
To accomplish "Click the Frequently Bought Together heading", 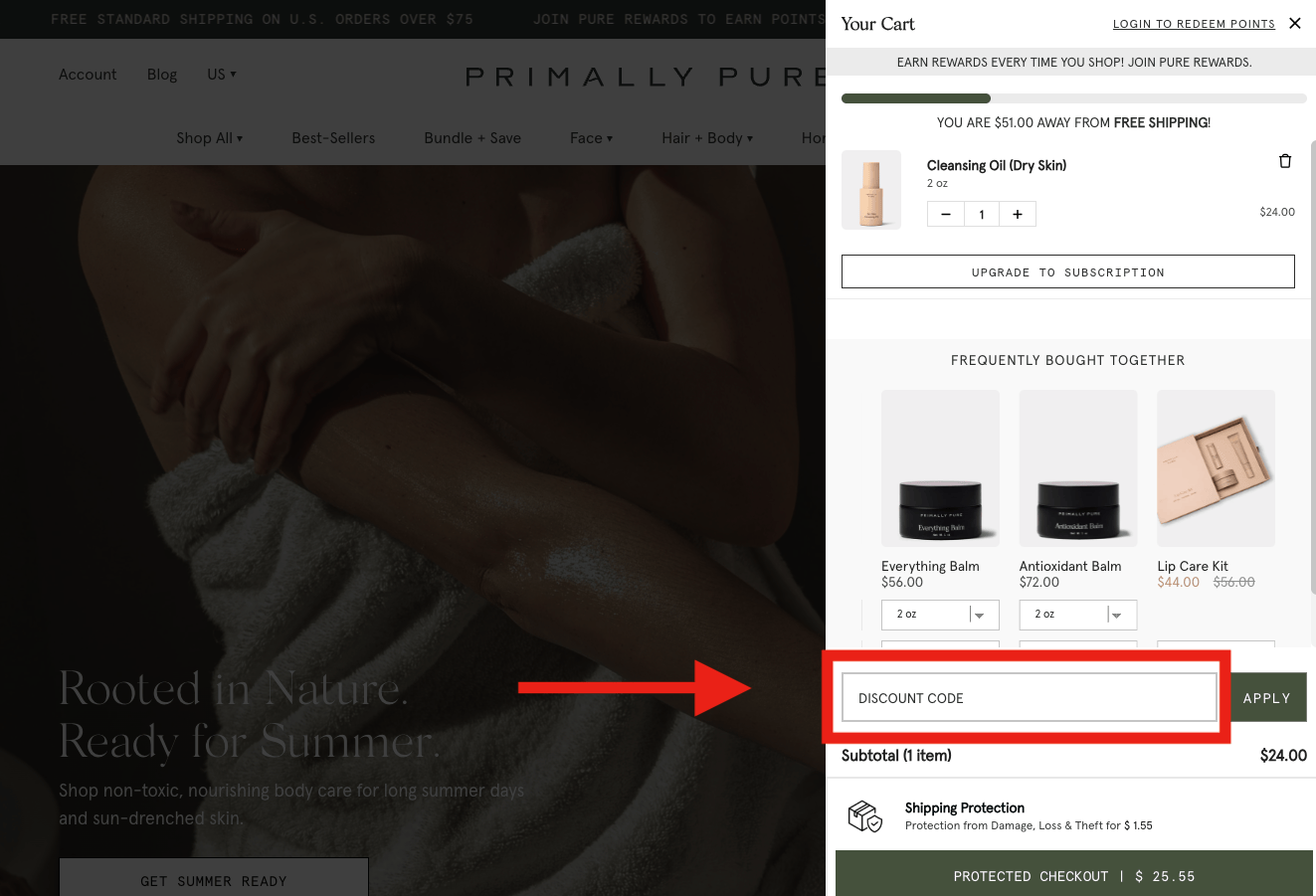I will click(x=1067, y=360).
